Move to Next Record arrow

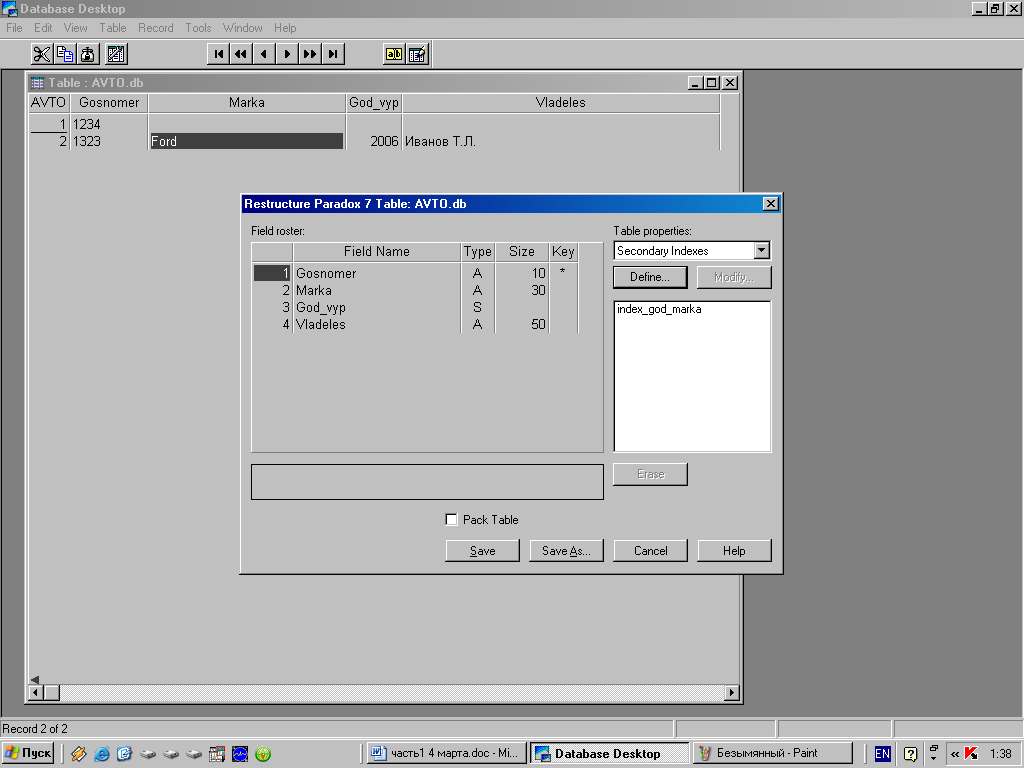(287, 54)
